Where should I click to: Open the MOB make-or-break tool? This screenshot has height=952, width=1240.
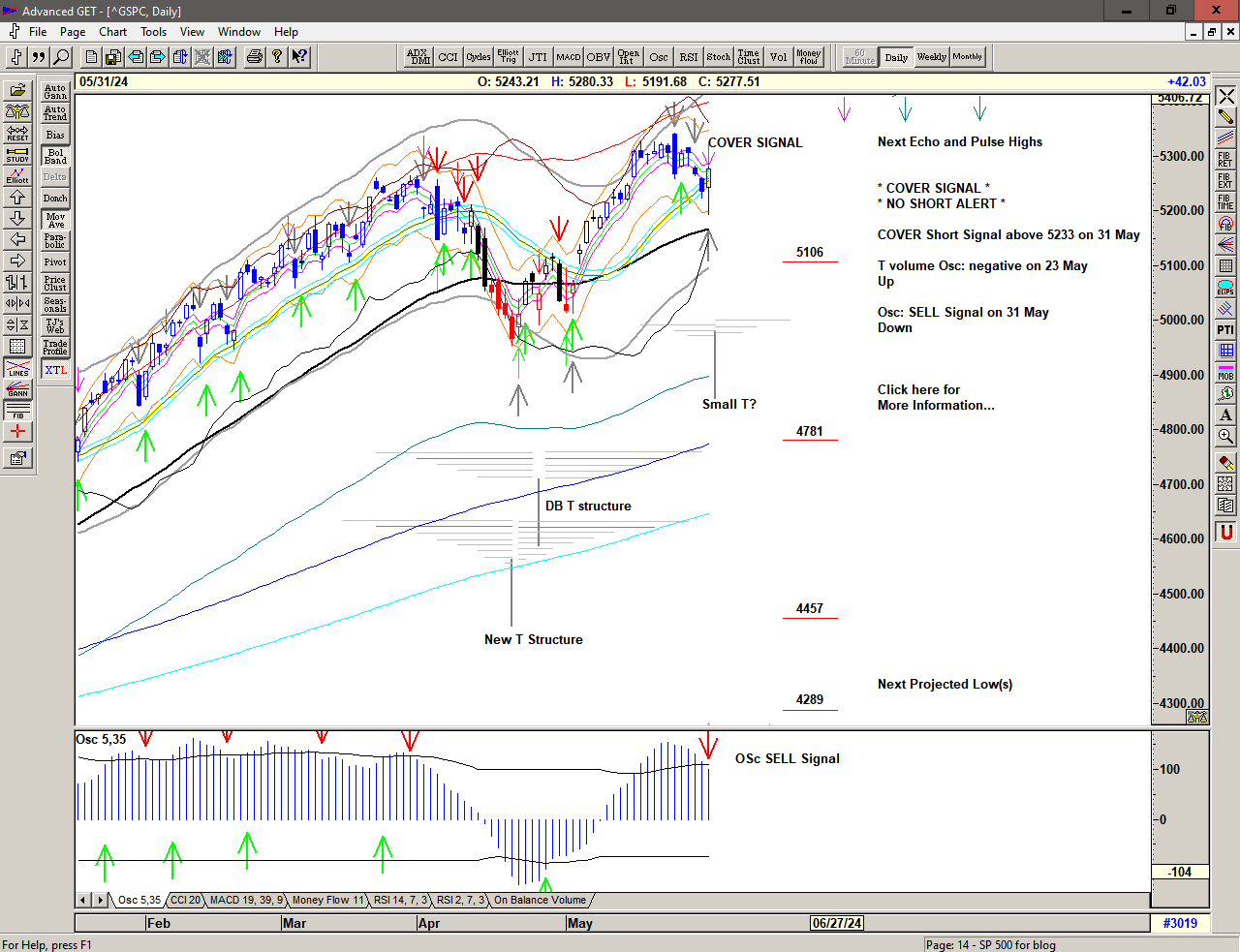(1225, 373)
